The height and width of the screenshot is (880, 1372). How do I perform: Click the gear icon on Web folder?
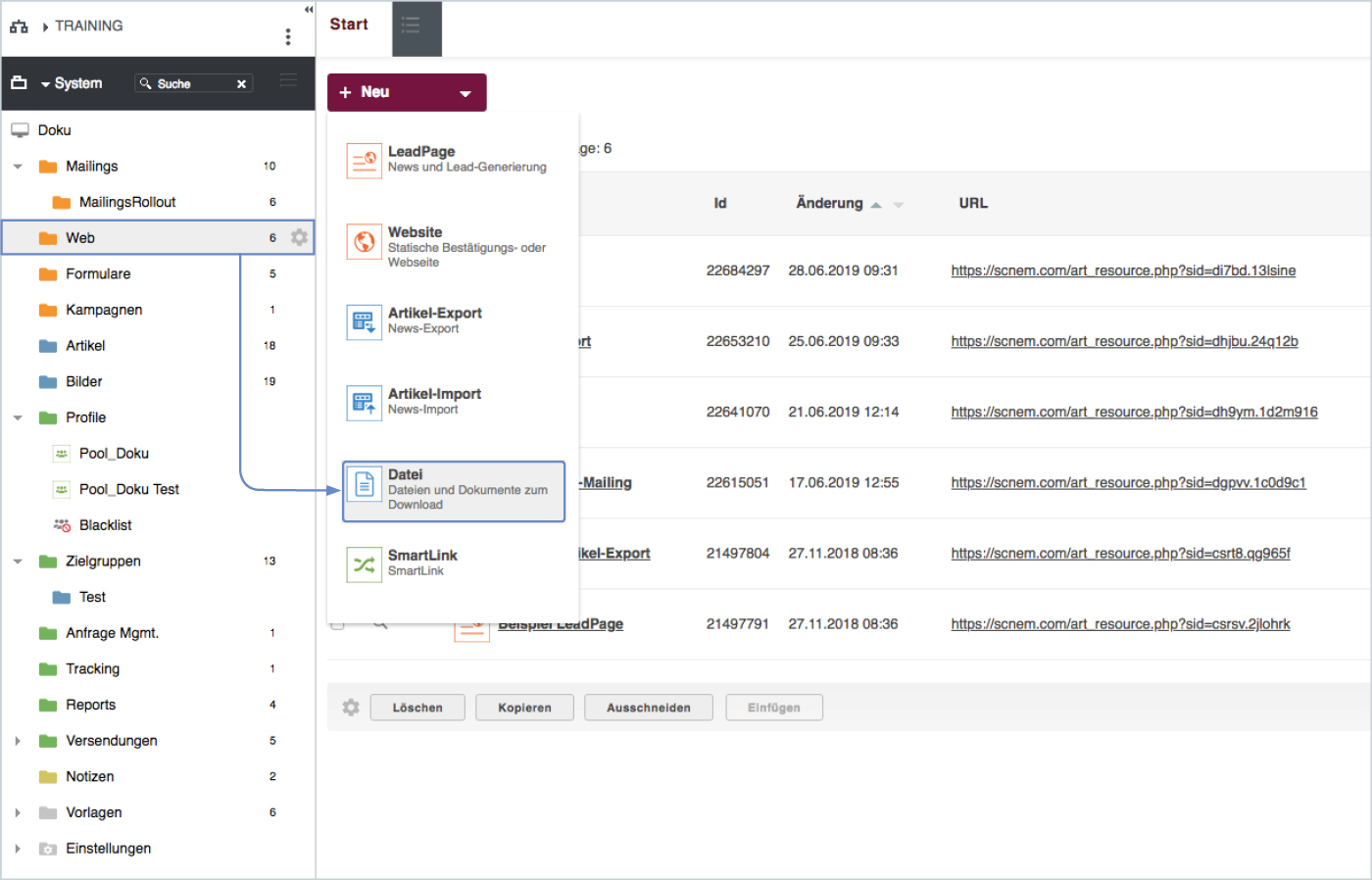tap(300, 237)
